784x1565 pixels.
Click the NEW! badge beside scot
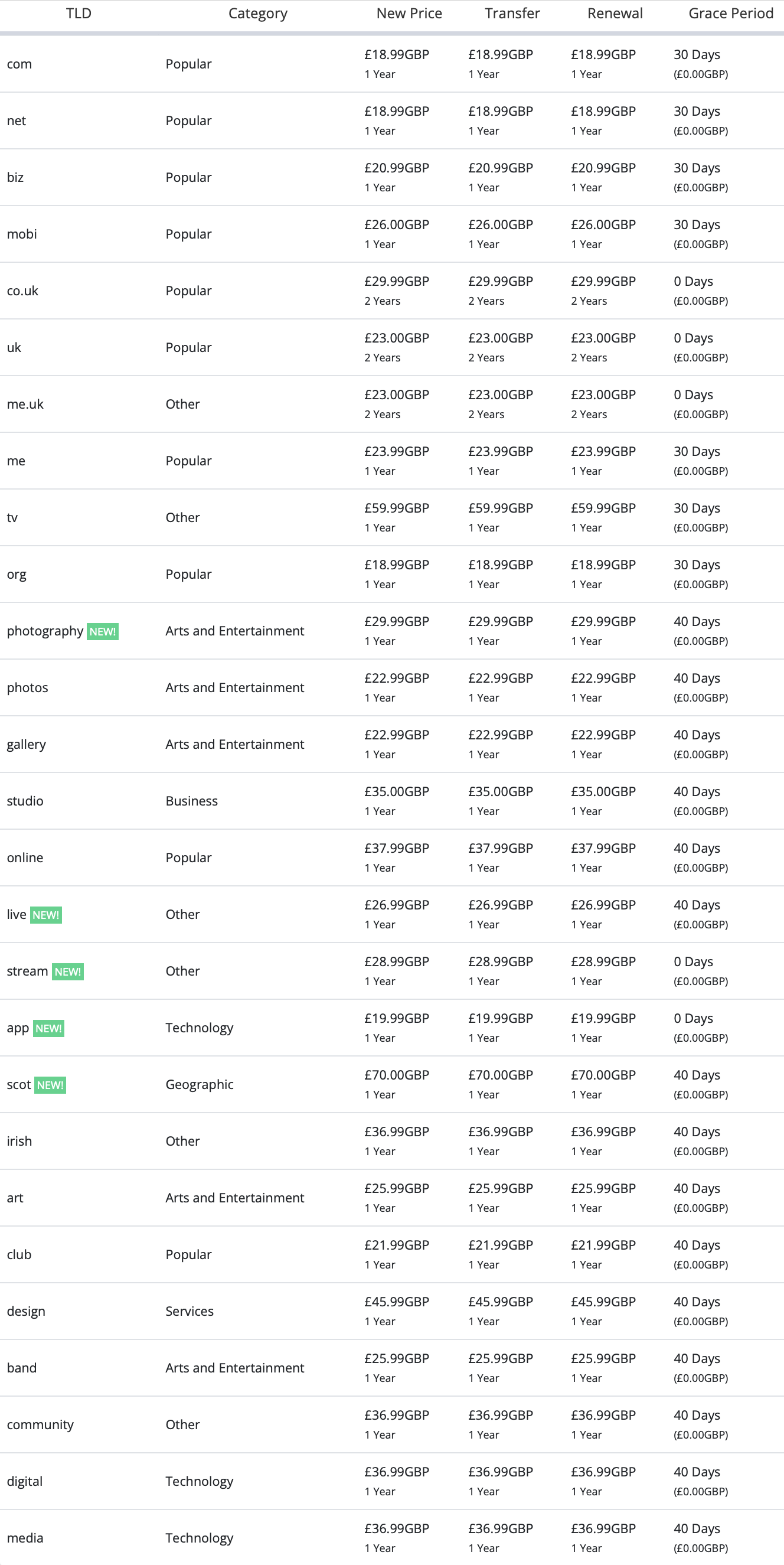tap(50, 1085)
